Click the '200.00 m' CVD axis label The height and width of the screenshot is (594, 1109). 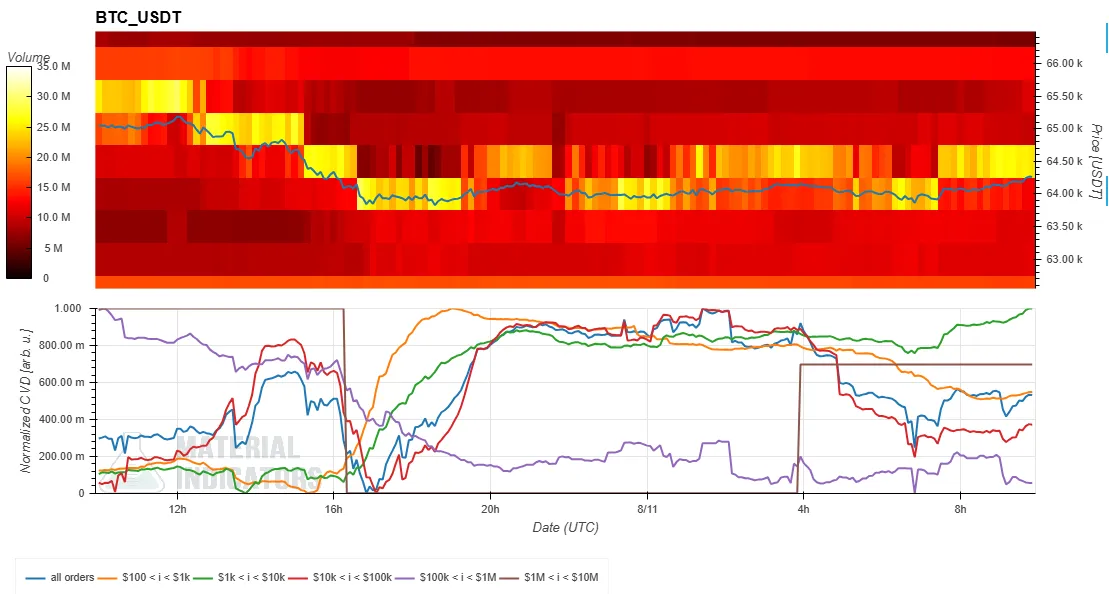tap(62, 456)
